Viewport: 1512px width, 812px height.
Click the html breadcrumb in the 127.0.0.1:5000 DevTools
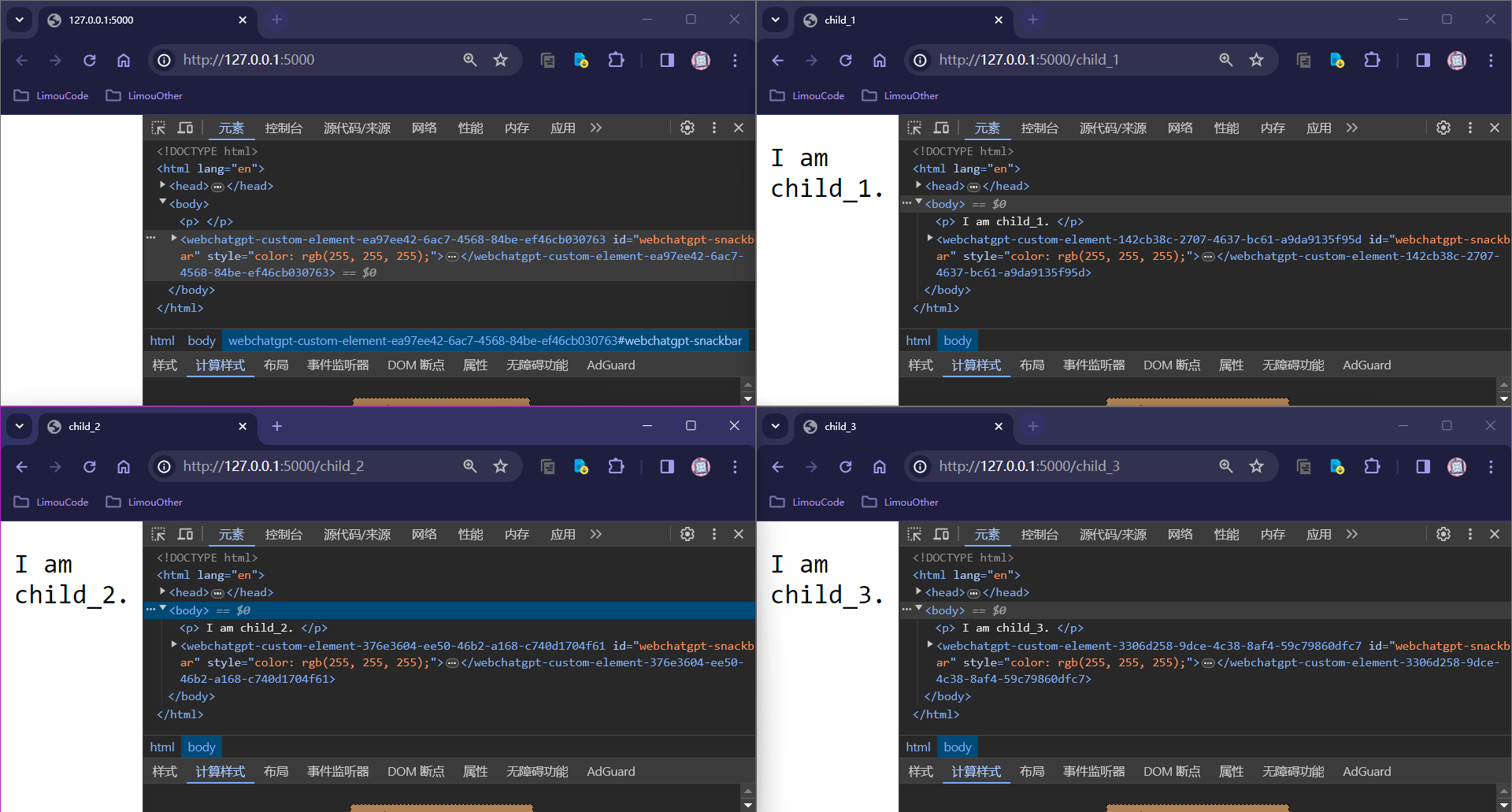coord(162,340)
